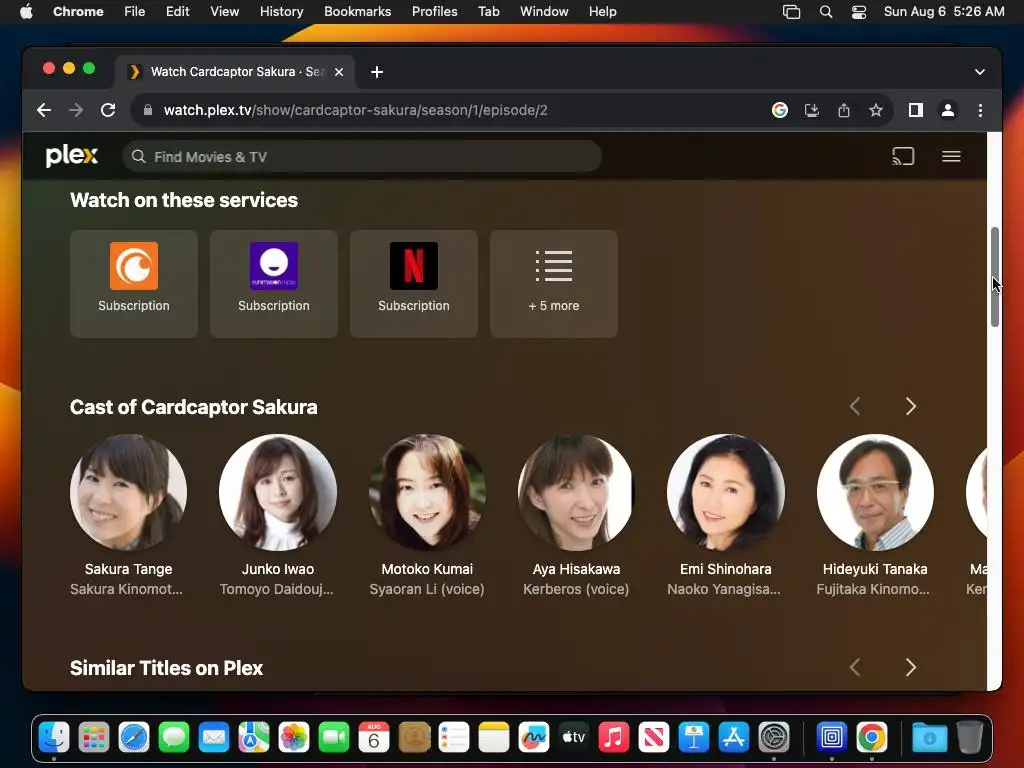1024x768 pixels.
Task: Select Aya Hisakawa's cast photo
Action: pyautogui.click(x=576, y=492)
